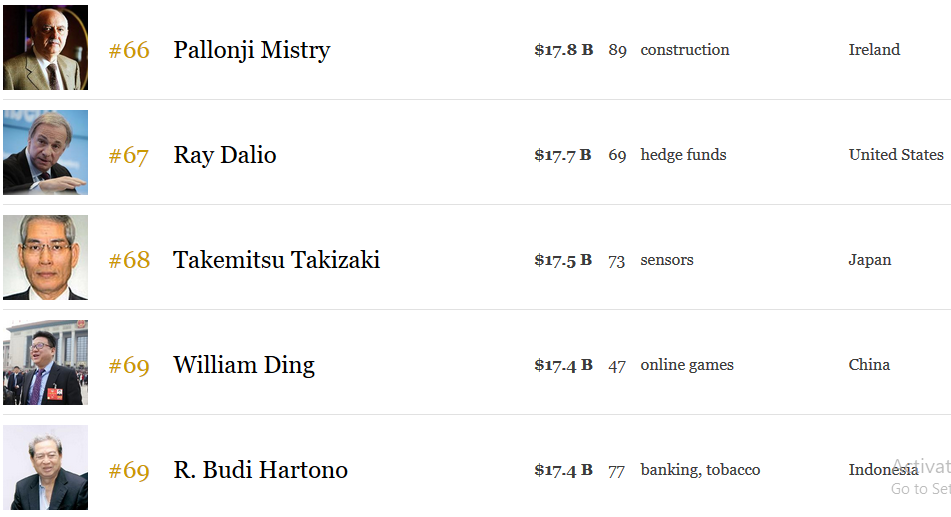Select the online games source text
951x517 pixels.
pyautogui.click(x=687, y=365)
